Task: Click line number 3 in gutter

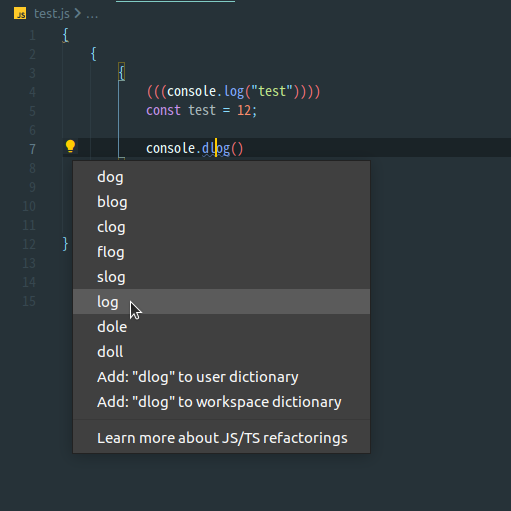Action: (x=32, y=73)
